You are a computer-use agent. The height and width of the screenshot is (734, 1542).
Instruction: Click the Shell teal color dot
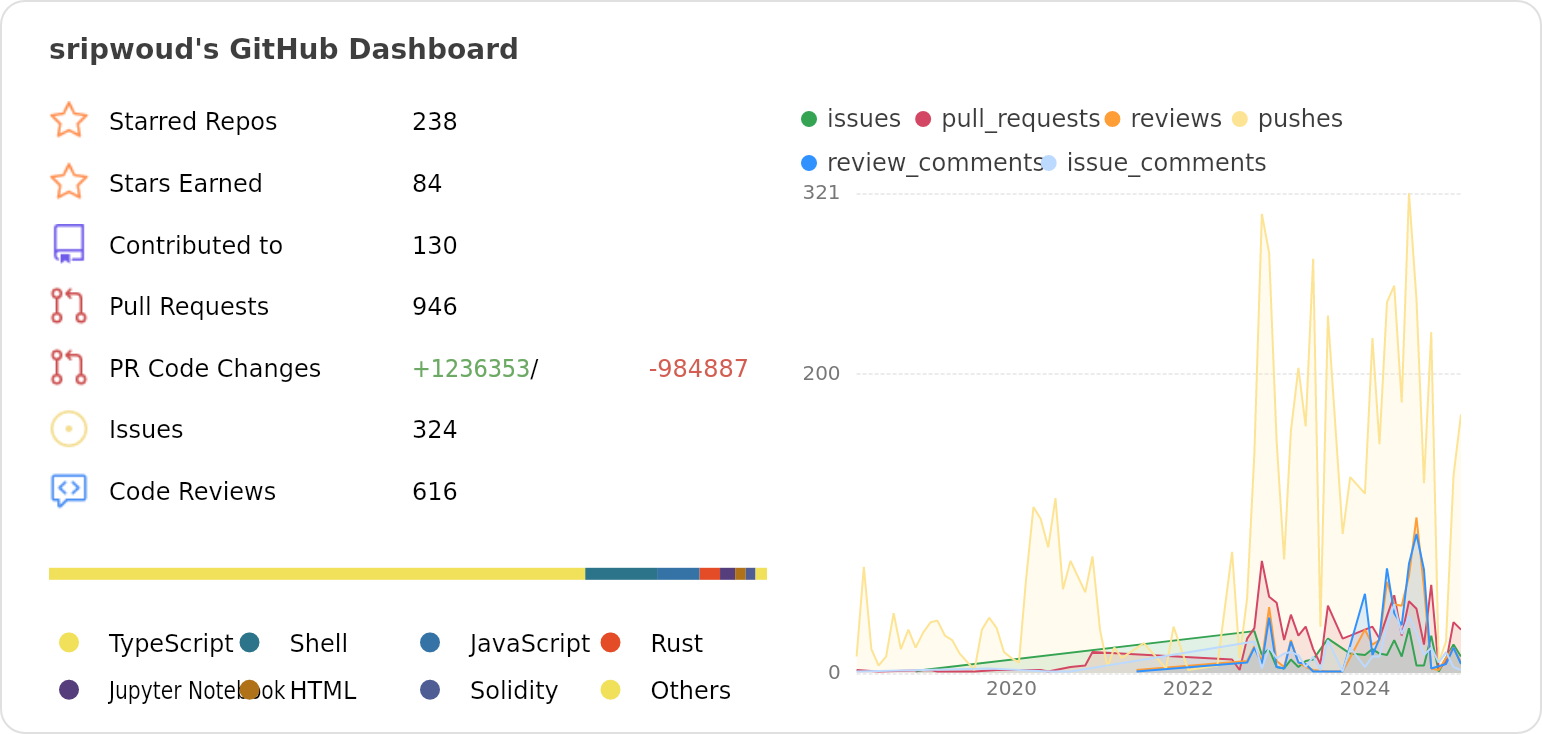pos(250,643)
